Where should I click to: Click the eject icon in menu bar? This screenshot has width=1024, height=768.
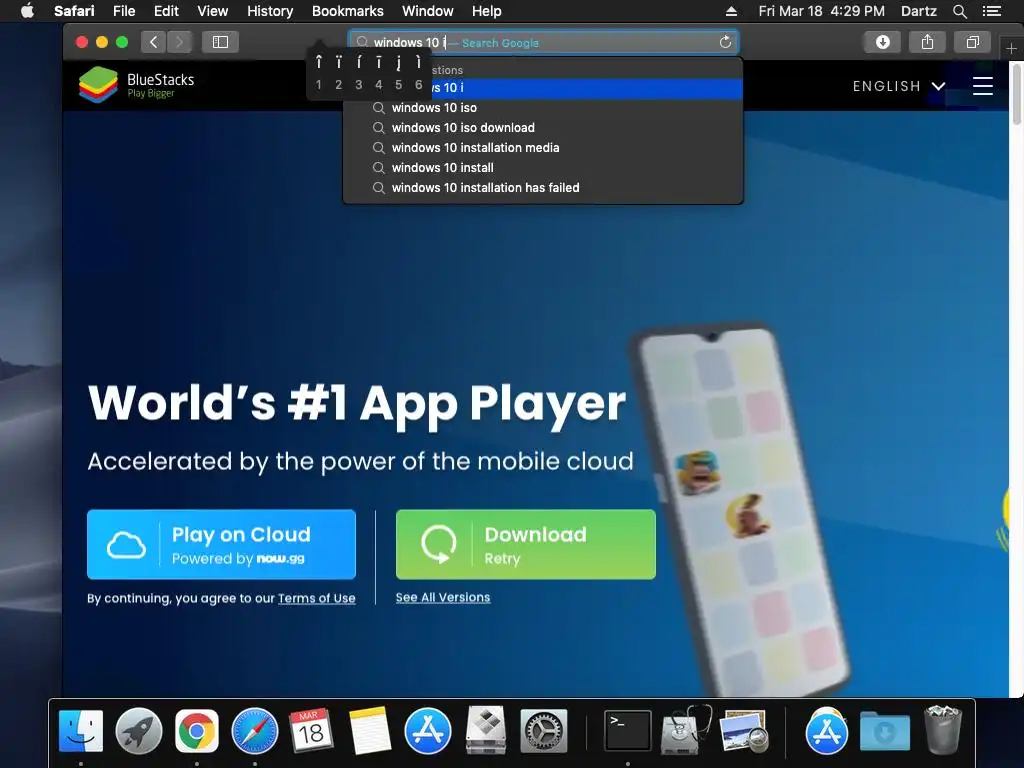coord(731,11)
